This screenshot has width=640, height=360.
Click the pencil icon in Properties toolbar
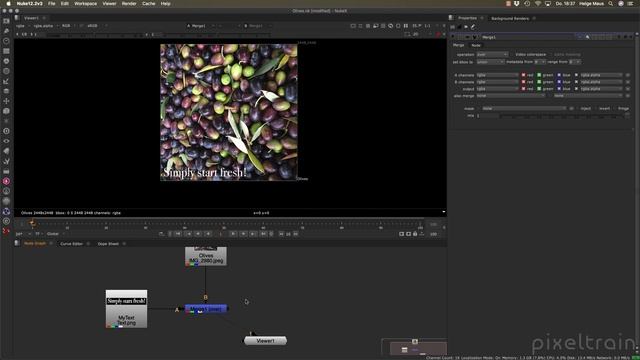(x=473, y=27)
